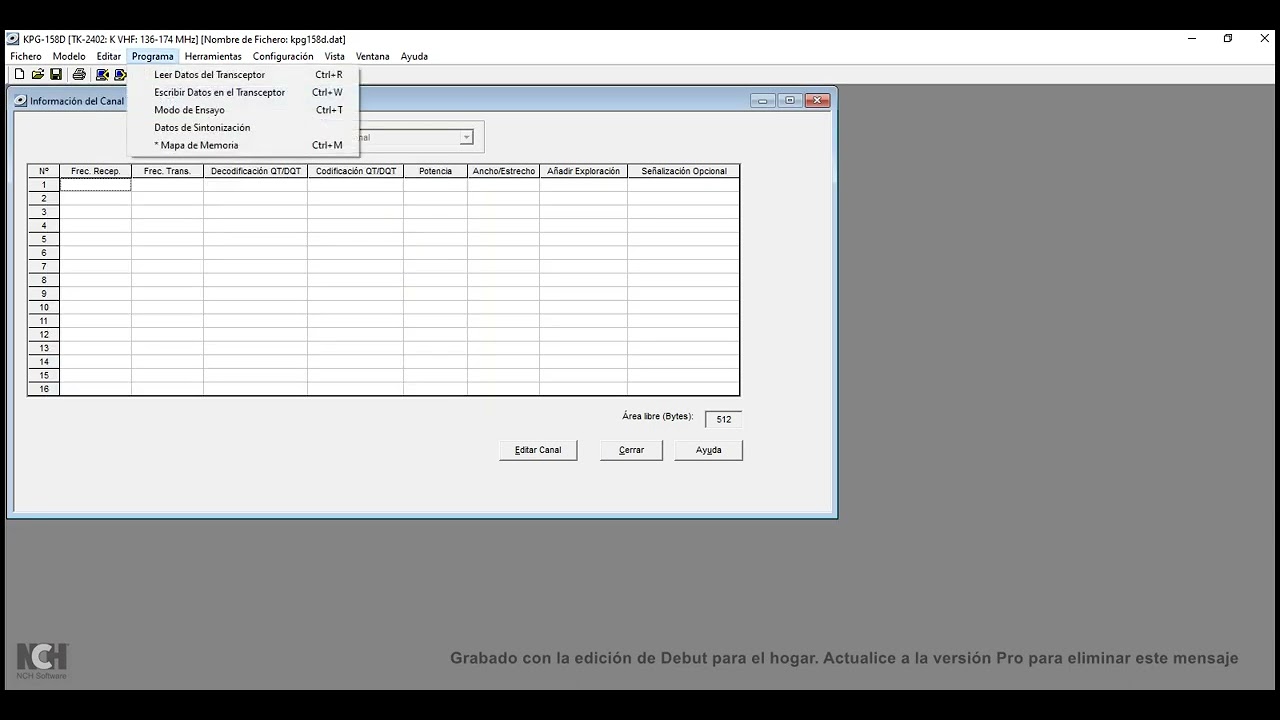Open the Editar menu
The width and height of the screenshot is (1280, 720).
pos(109,56)
